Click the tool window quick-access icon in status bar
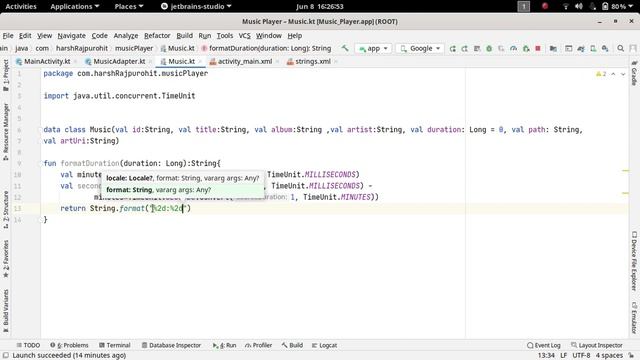Viewport: 640px width, 360px height. [6, 356]
